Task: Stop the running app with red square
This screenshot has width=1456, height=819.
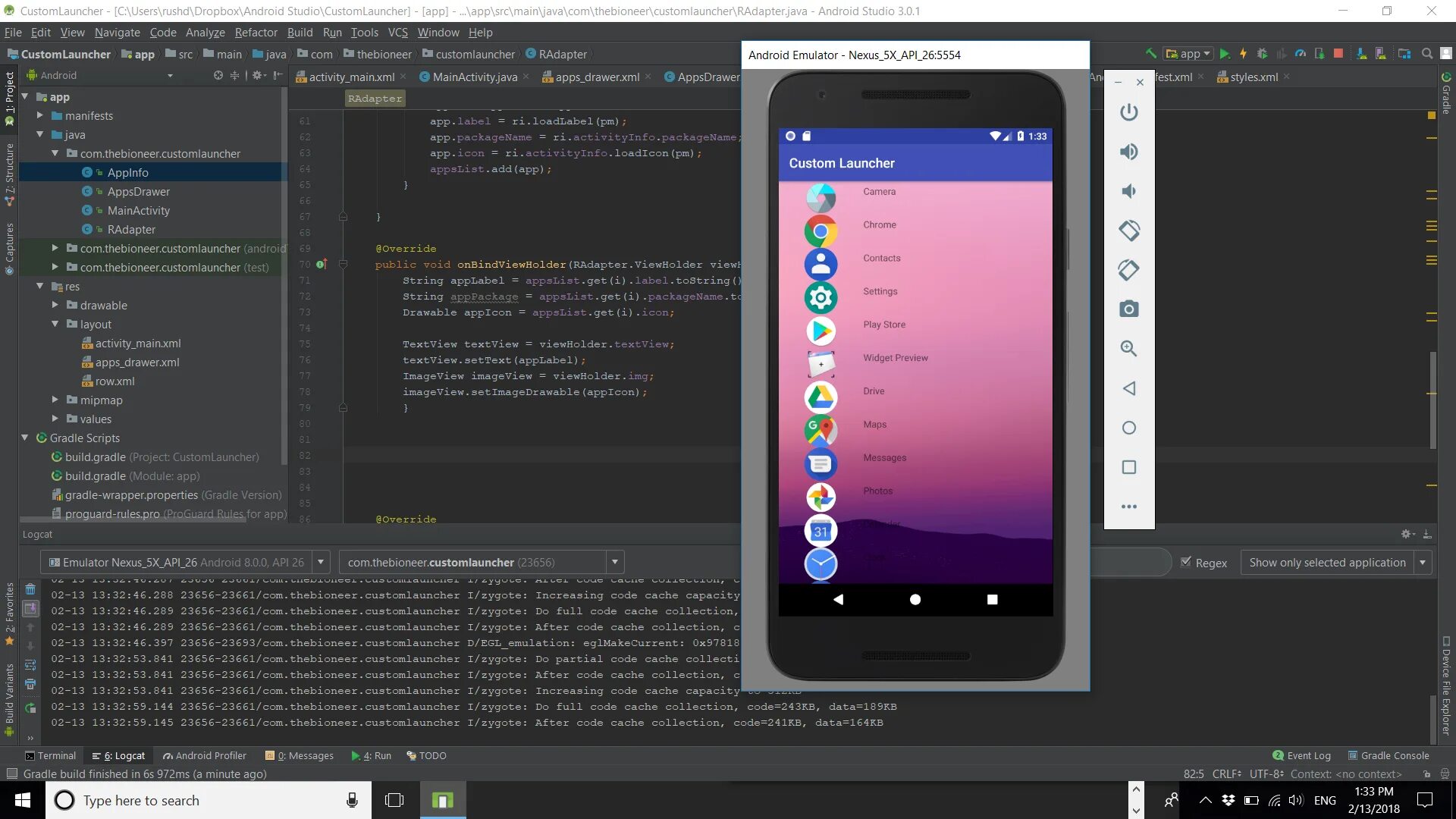Action: coord(1338,54)
